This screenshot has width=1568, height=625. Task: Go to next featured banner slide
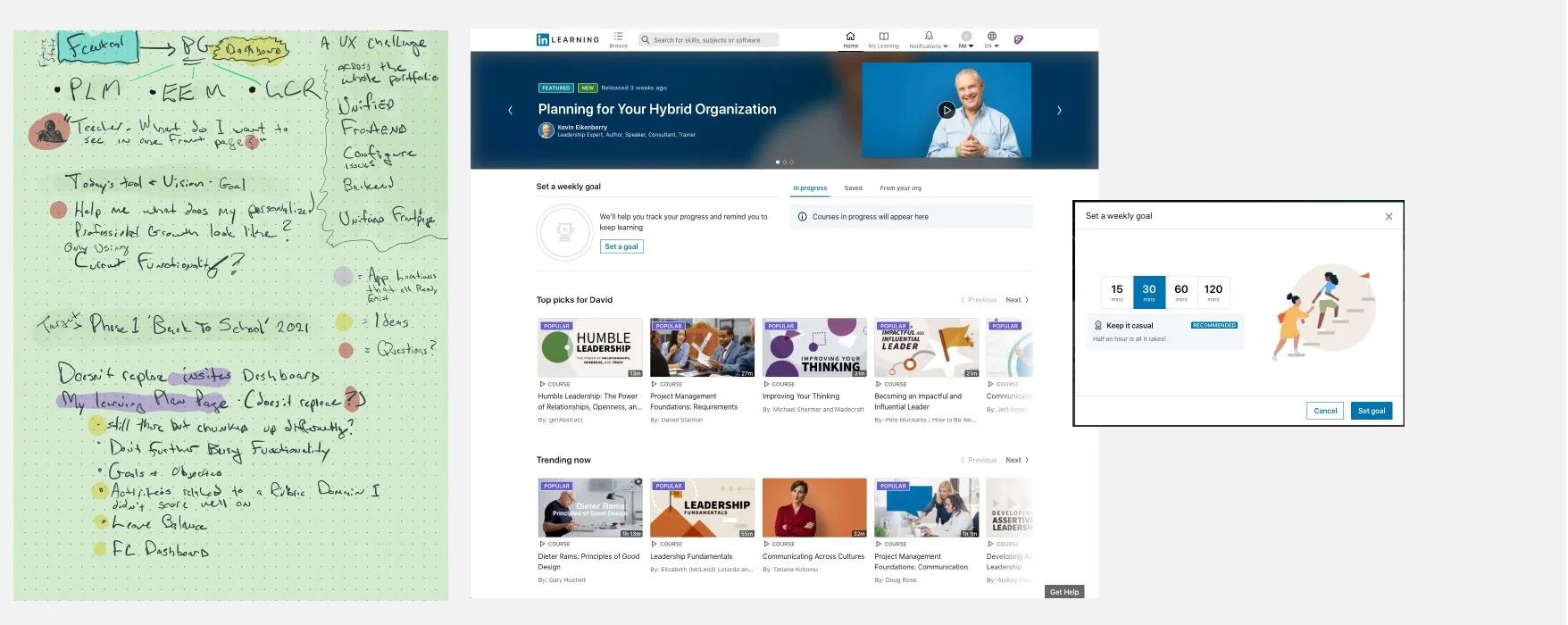[1059, 110]
